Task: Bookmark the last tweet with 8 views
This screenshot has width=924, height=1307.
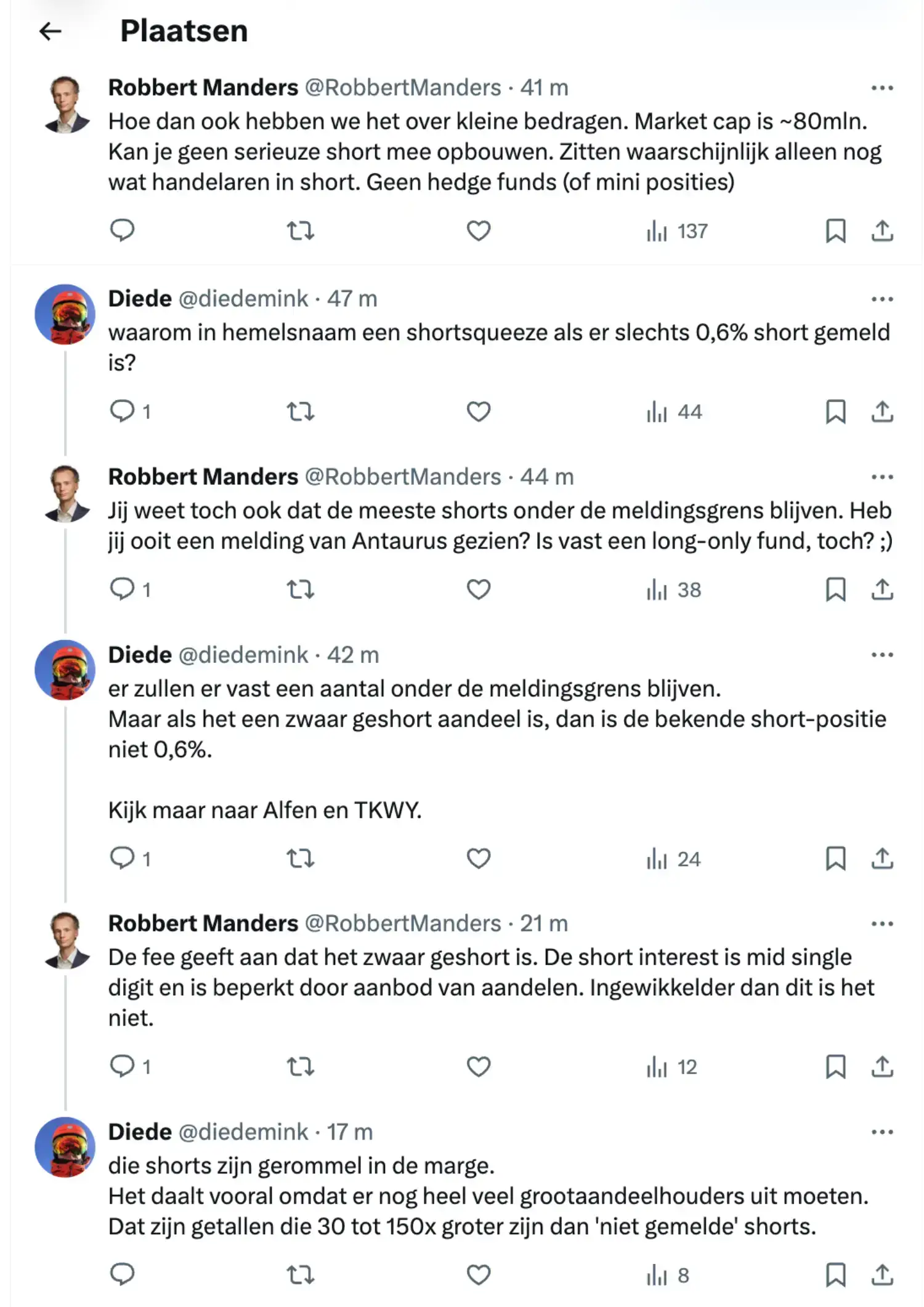Action: tap(835, 1275)
